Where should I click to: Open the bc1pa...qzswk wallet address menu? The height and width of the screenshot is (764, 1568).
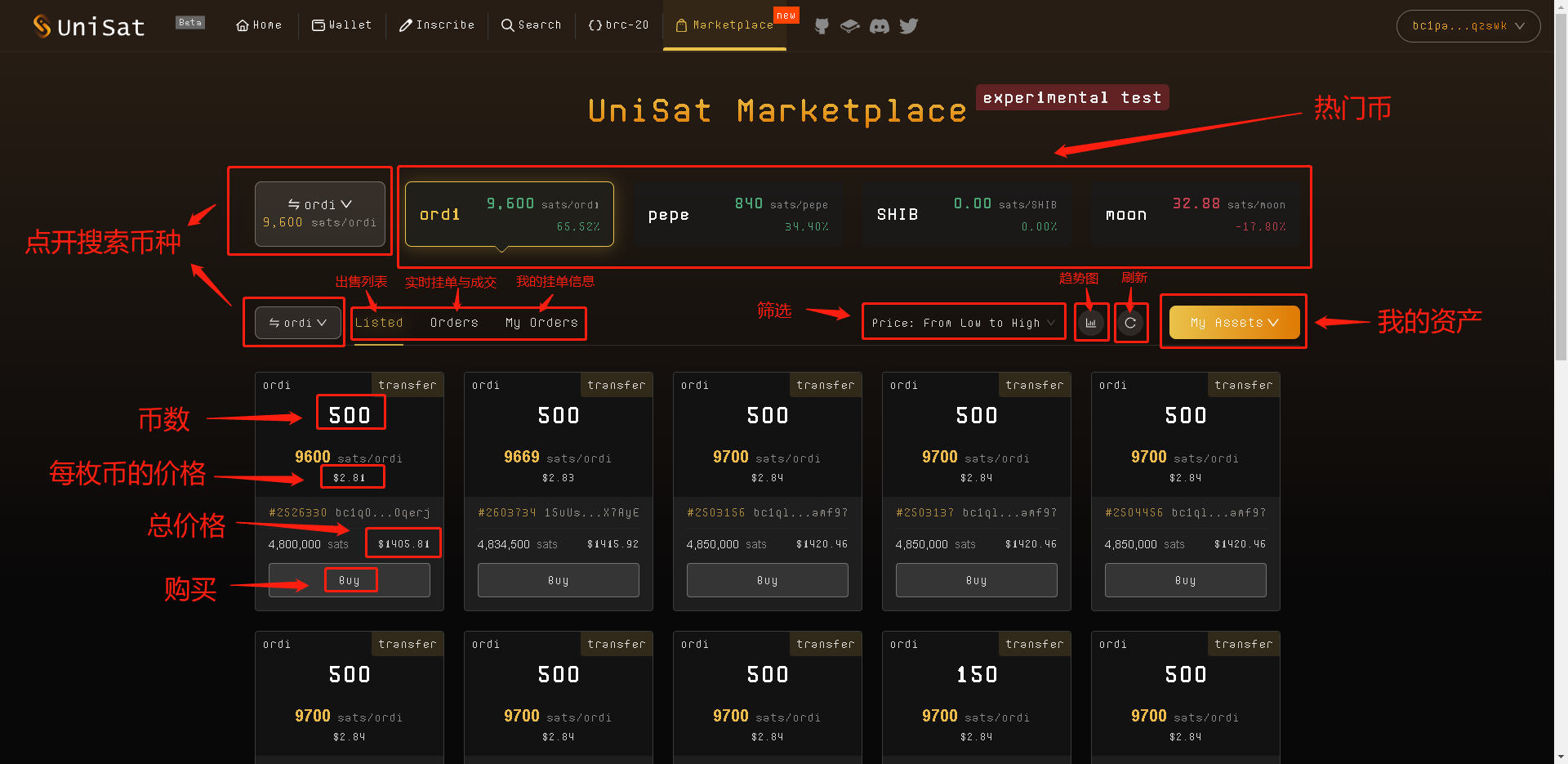click(x=1468, y=25)
